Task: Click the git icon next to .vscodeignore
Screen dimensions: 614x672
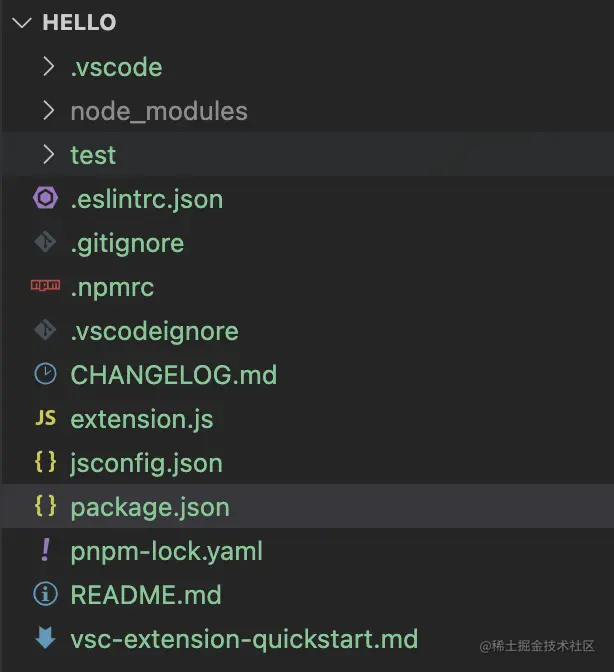Action: click(45, 331)
